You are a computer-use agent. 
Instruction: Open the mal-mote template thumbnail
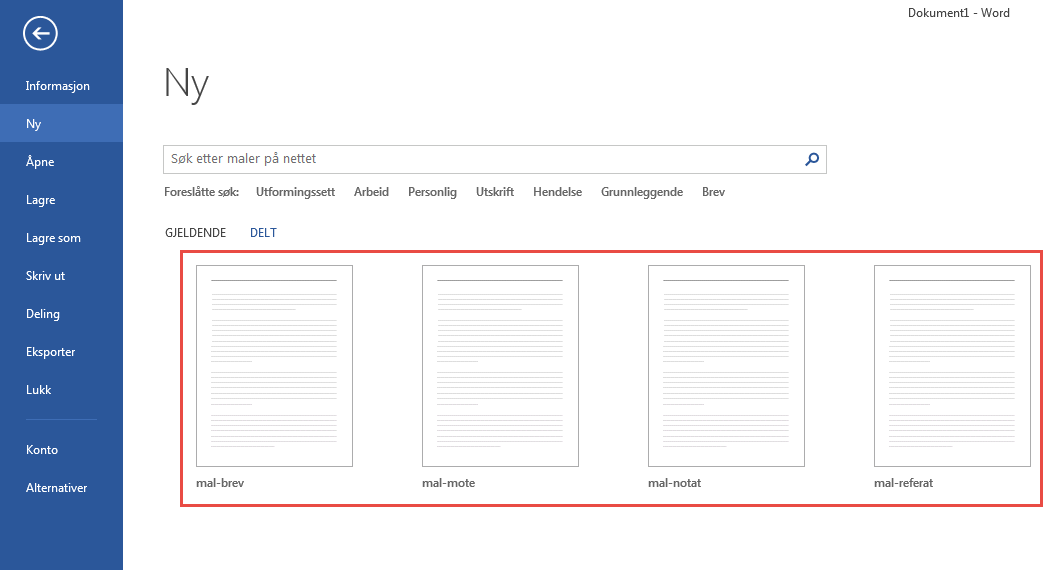tap(500, 366)
